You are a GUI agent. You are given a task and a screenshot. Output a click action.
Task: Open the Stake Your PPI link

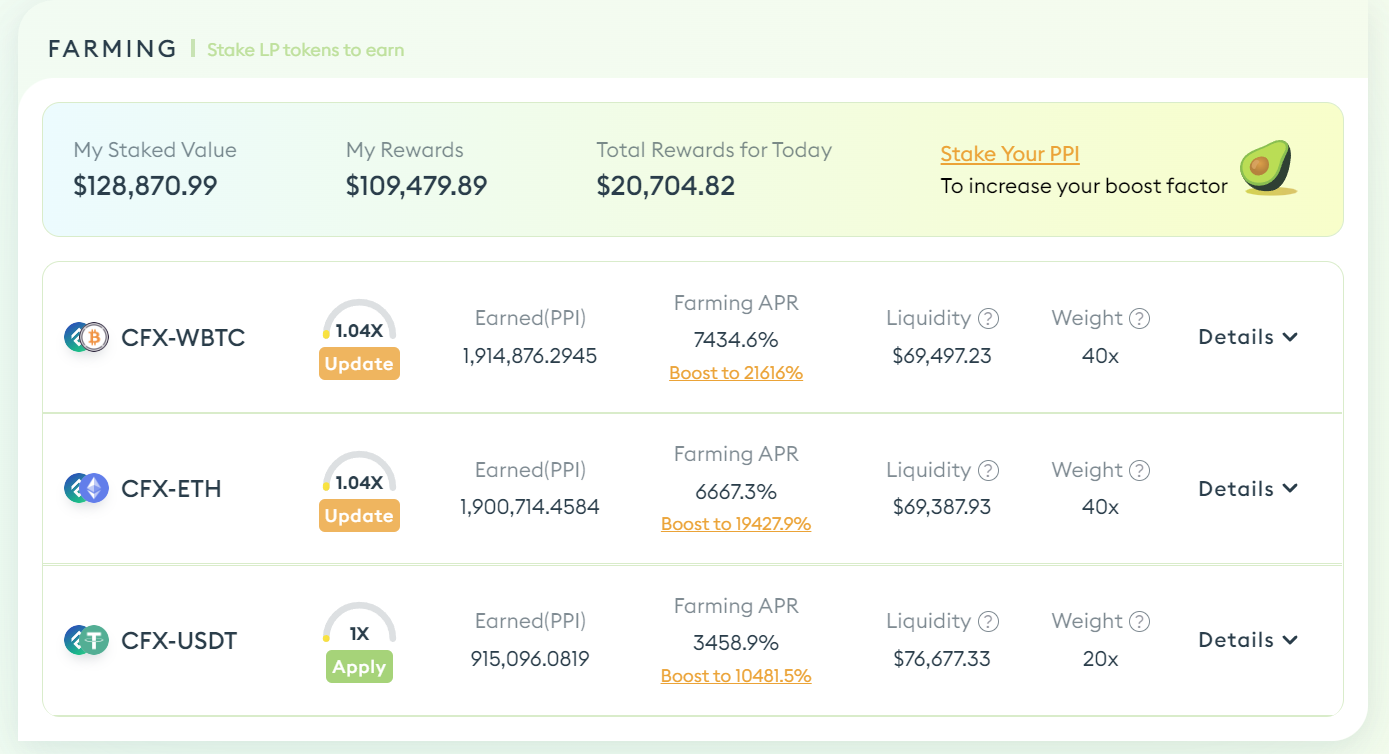coord(1010,154)
